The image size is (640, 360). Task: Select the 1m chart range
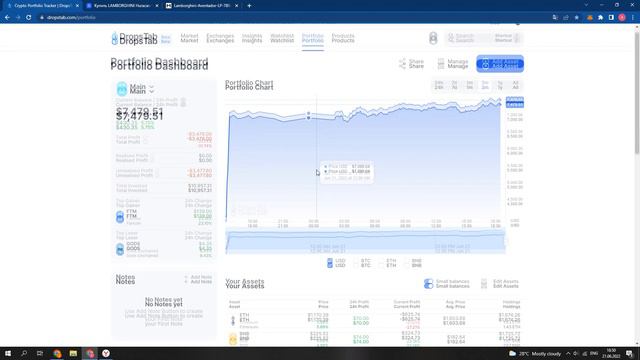pos(469,85)
